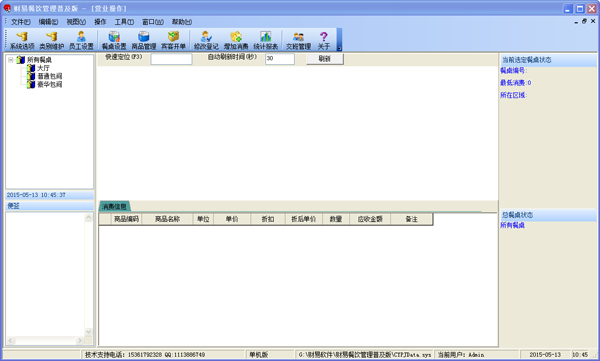Close the inner 营业操作 child window

593,21
